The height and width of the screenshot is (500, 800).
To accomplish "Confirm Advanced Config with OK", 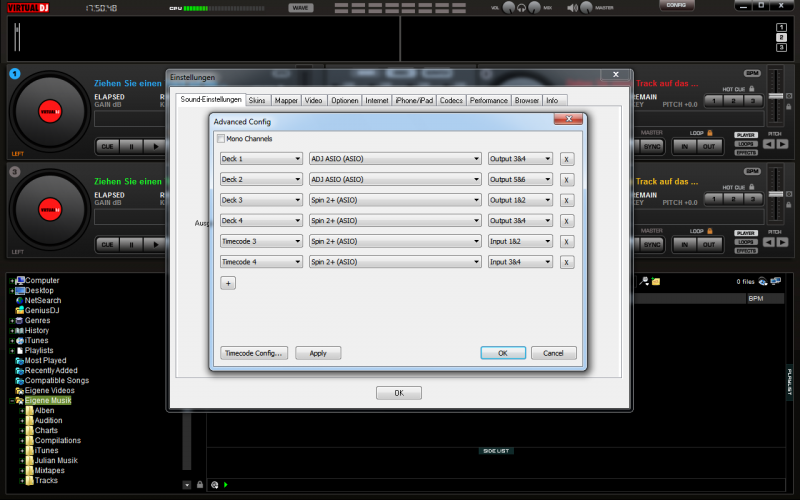I will click(503, 353).
